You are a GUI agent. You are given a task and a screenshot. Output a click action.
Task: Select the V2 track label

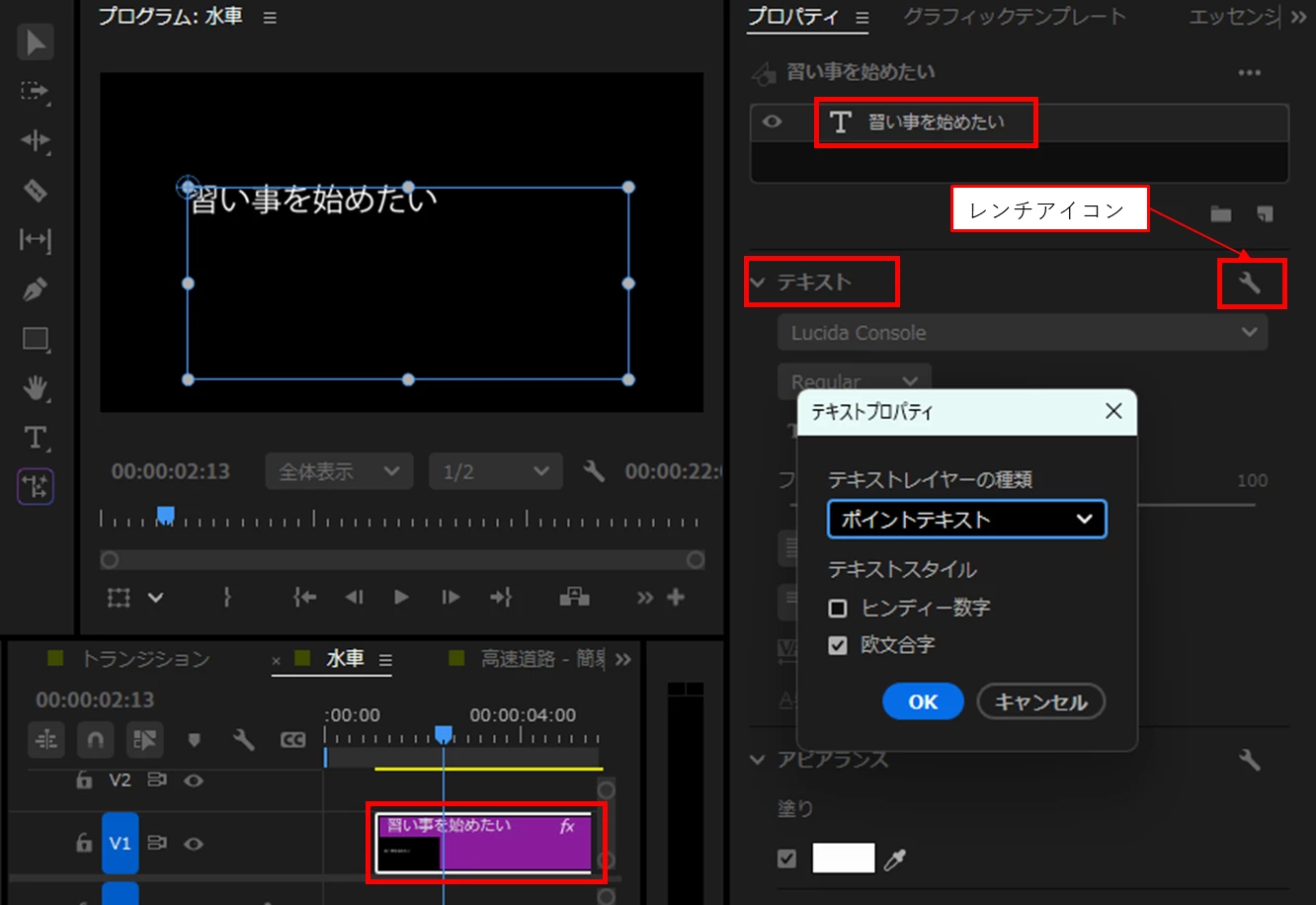[120, 781]
